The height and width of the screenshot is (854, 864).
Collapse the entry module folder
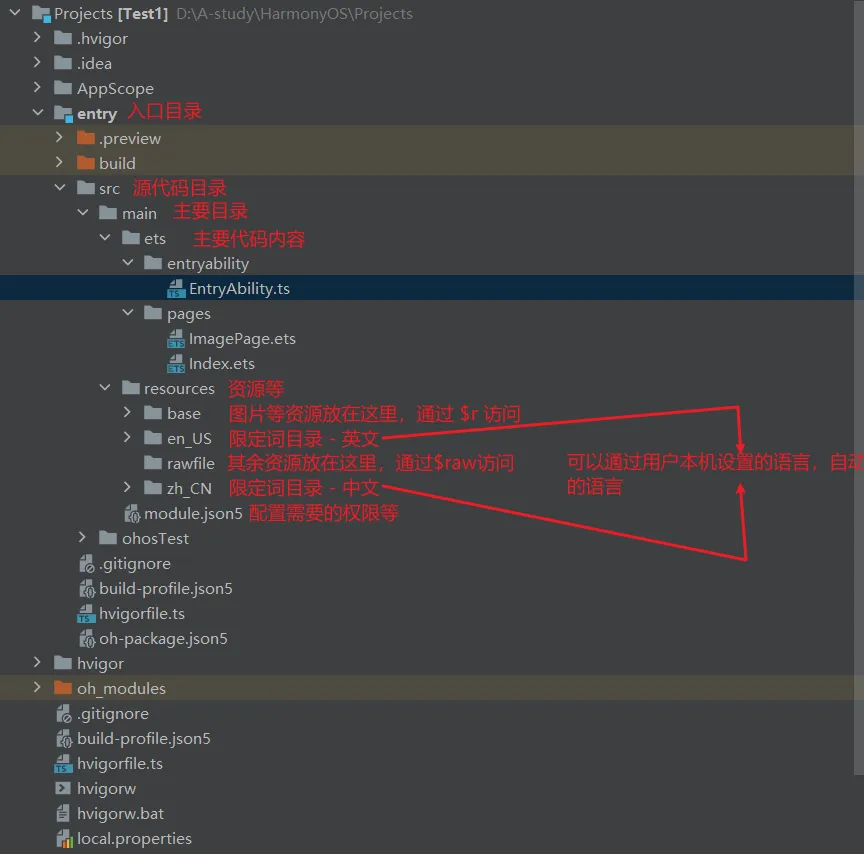tap(37, 114)
